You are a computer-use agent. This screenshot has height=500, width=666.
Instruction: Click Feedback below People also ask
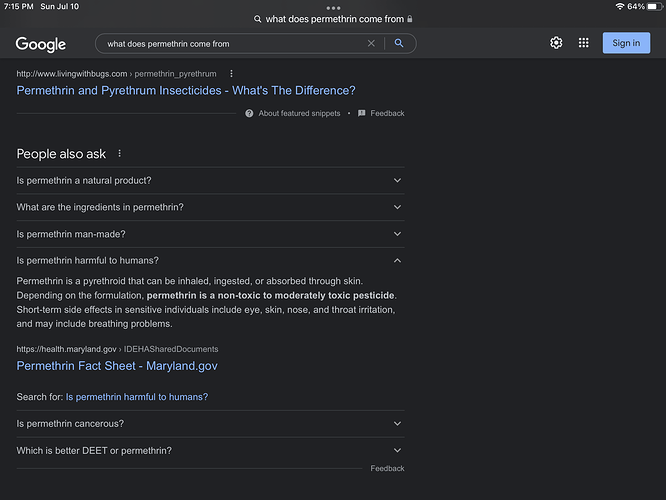(387, 468)
